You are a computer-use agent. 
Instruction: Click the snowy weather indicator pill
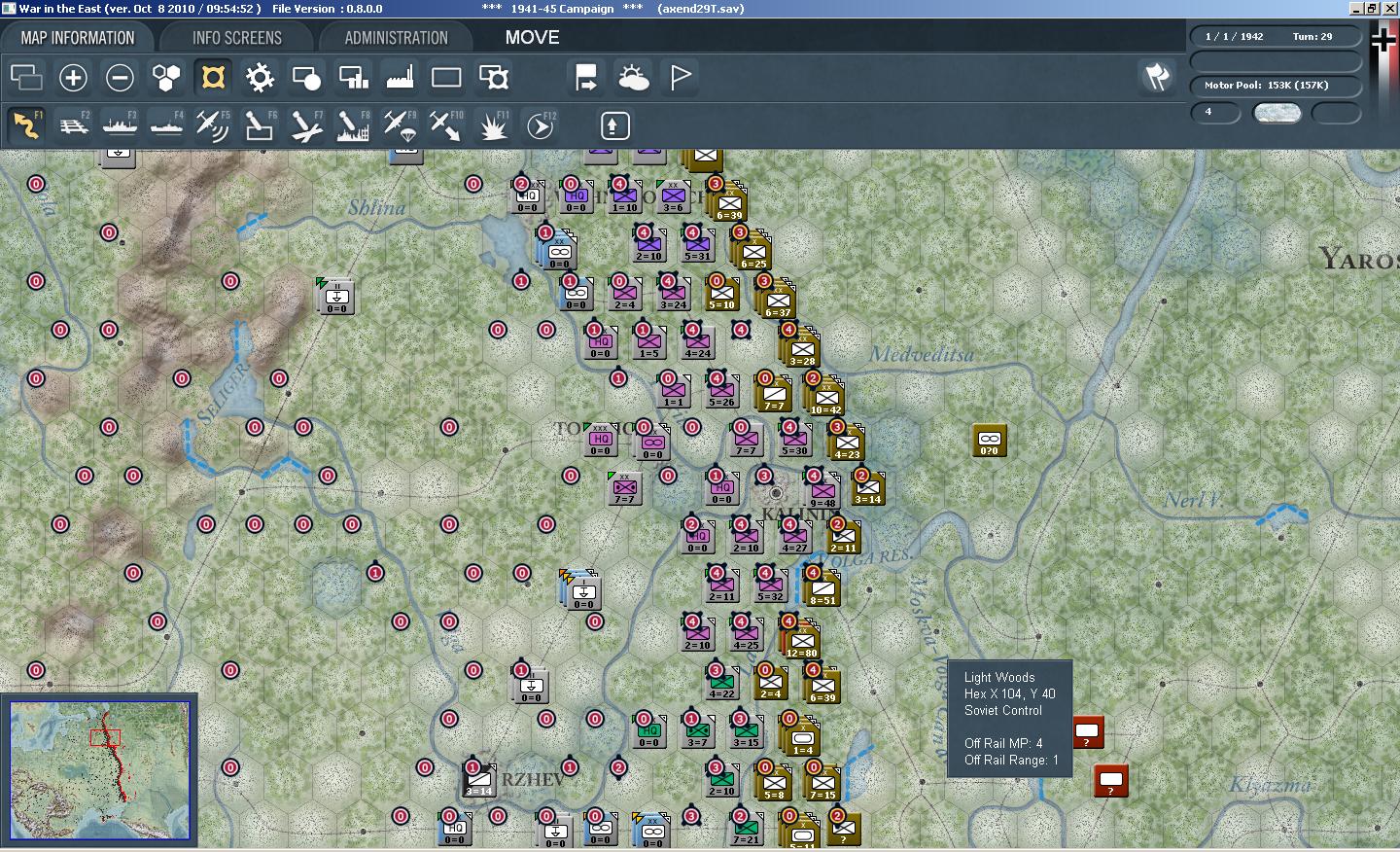1277,113
